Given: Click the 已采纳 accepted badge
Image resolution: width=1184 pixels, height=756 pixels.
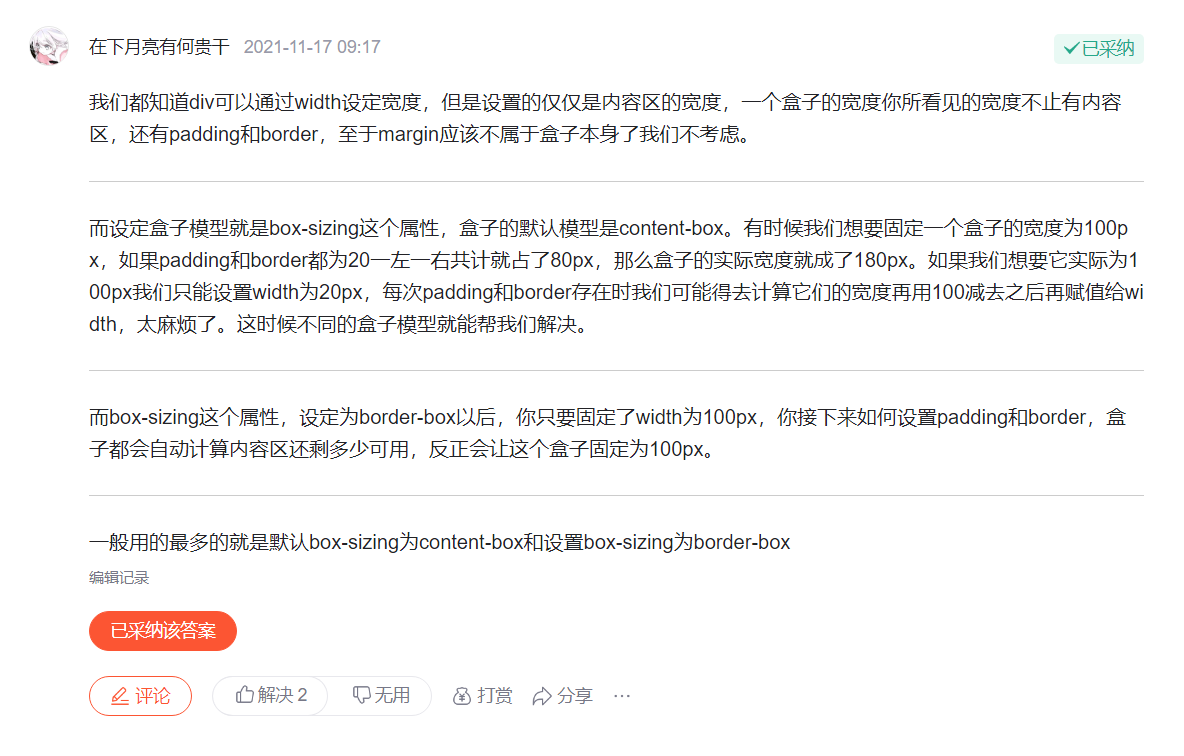Looking at the screenshot, I should (x=1099, y=48).
